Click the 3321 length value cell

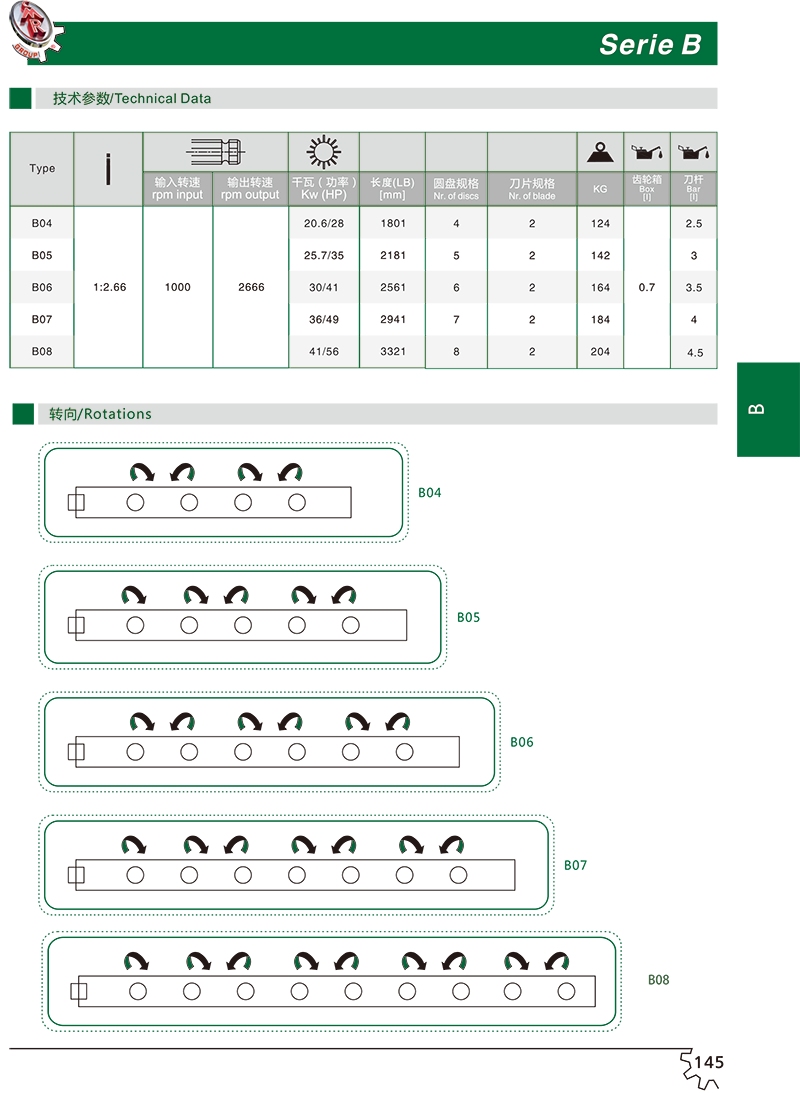(x=392, y=351)
